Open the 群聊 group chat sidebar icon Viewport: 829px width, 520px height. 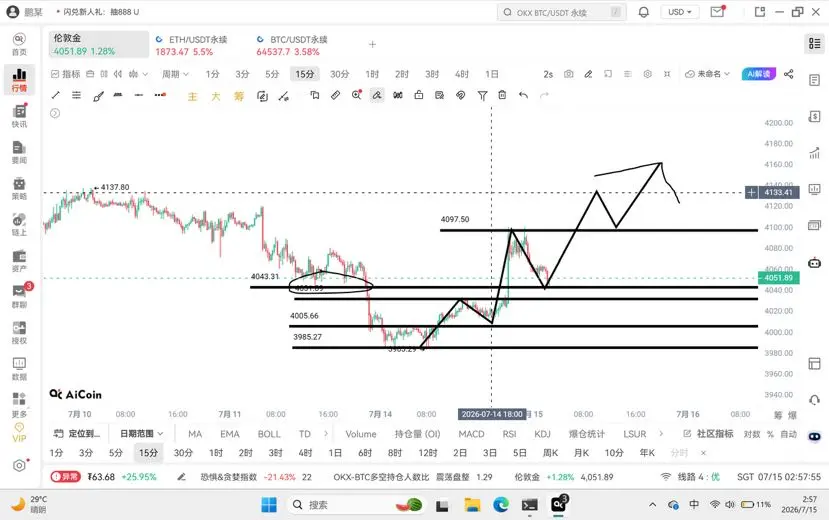[x=20, y=296]
